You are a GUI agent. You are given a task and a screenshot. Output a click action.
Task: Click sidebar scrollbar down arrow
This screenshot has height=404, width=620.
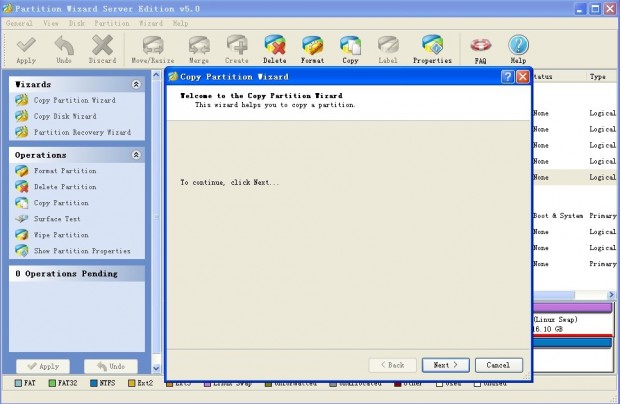(x=156, y=368)
